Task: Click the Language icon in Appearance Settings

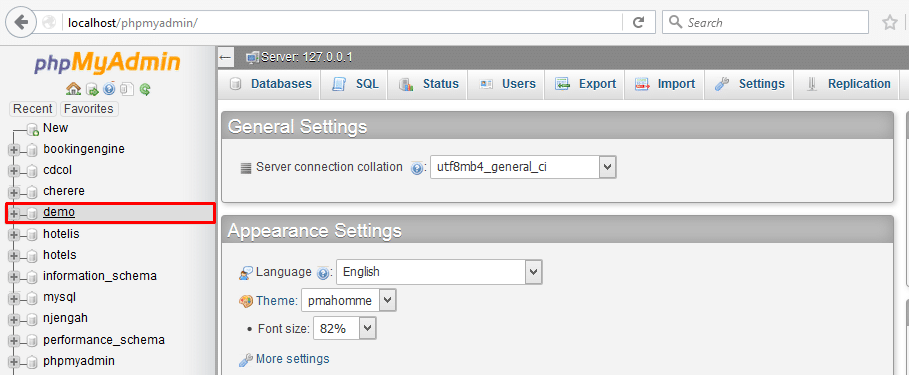Action: click(x=246, y=272)
